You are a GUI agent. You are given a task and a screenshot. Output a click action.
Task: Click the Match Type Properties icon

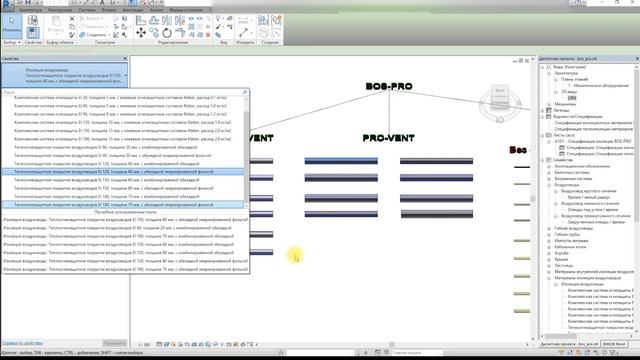(72, 35)
